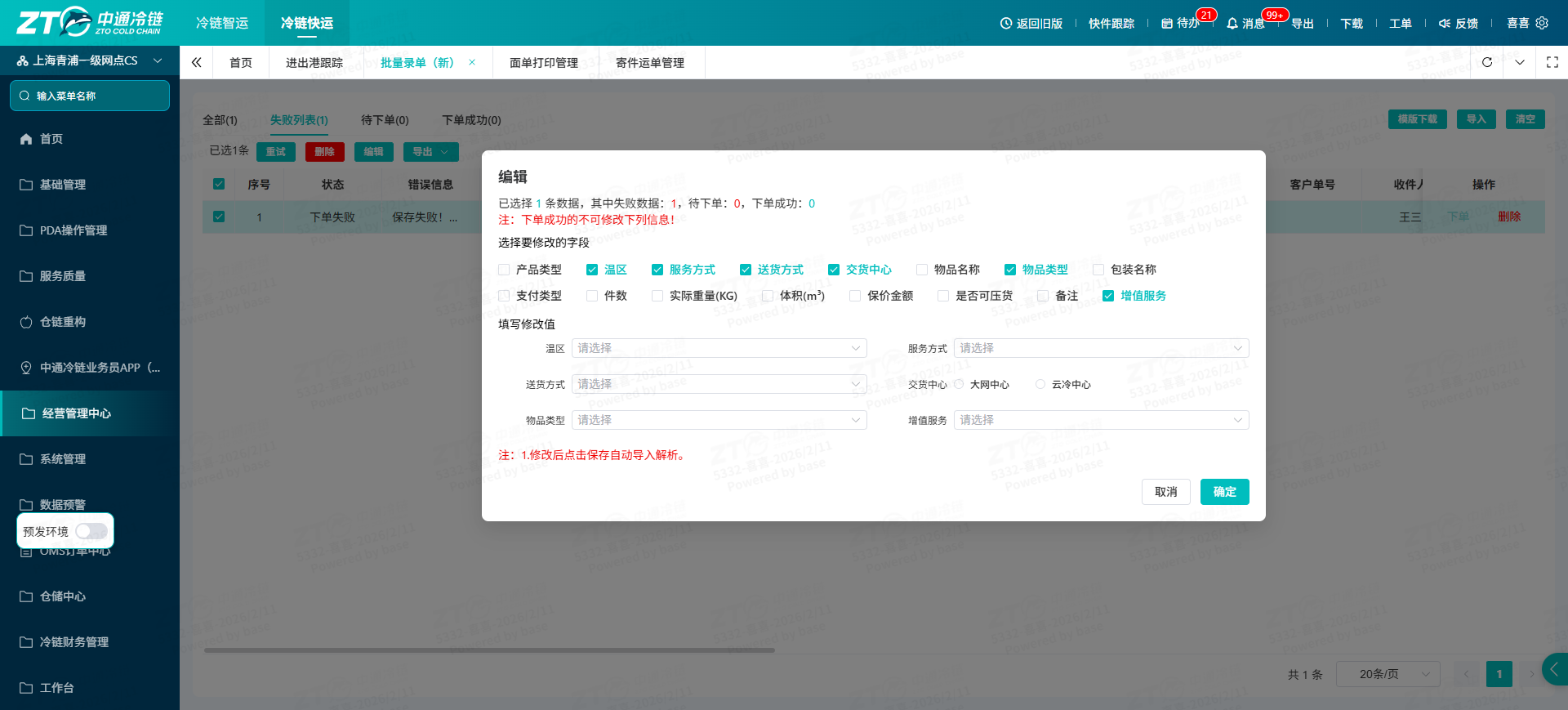Click the 取消 cancel button
The height and width of the screenshot is (710, 1568).
1166,492
